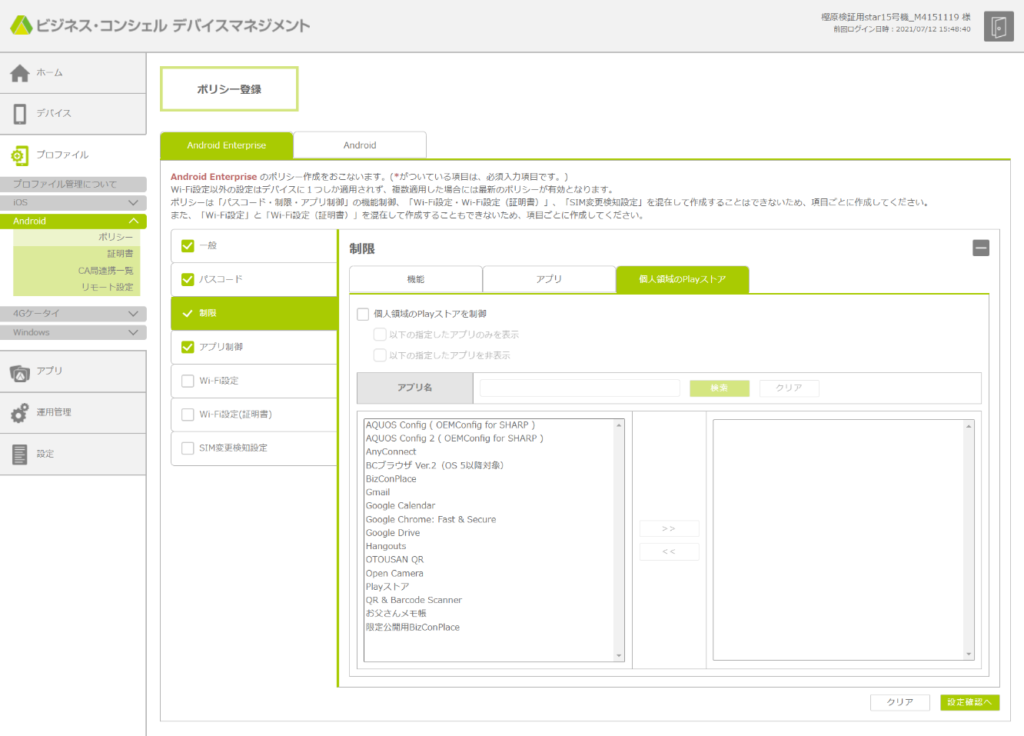Open the CA局連携一覧 link

pos(105,270)
